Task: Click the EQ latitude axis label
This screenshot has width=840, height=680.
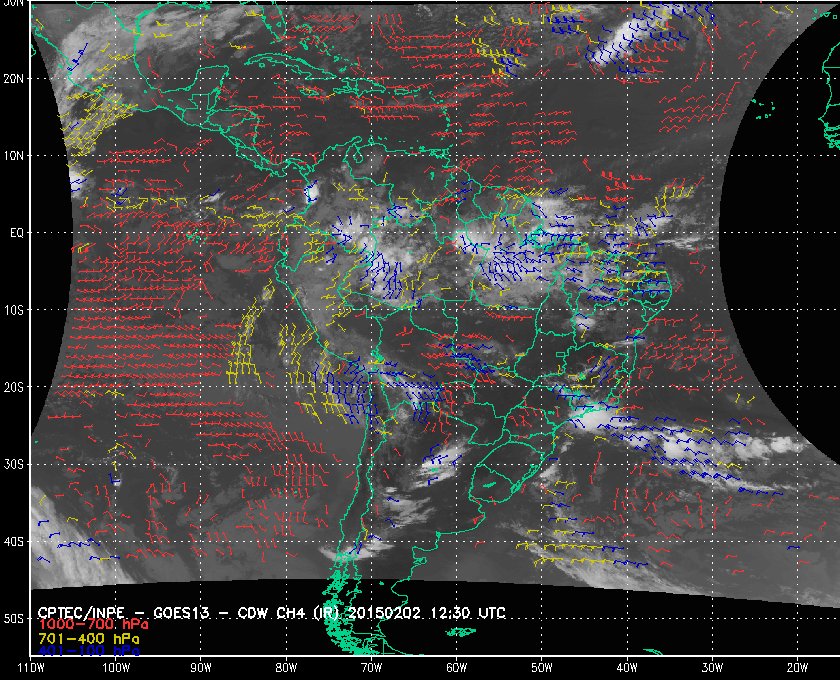Action: pyautogui.click(x=14, y=232)
